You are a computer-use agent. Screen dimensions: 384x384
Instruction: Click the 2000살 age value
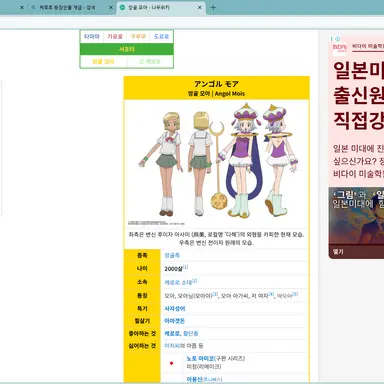(173, 269)
